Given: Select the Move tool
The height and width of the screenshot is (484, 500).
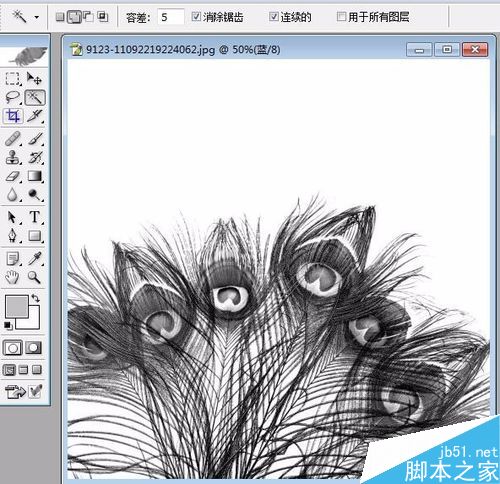Looking at the screenshot, I should coord(34,79).
